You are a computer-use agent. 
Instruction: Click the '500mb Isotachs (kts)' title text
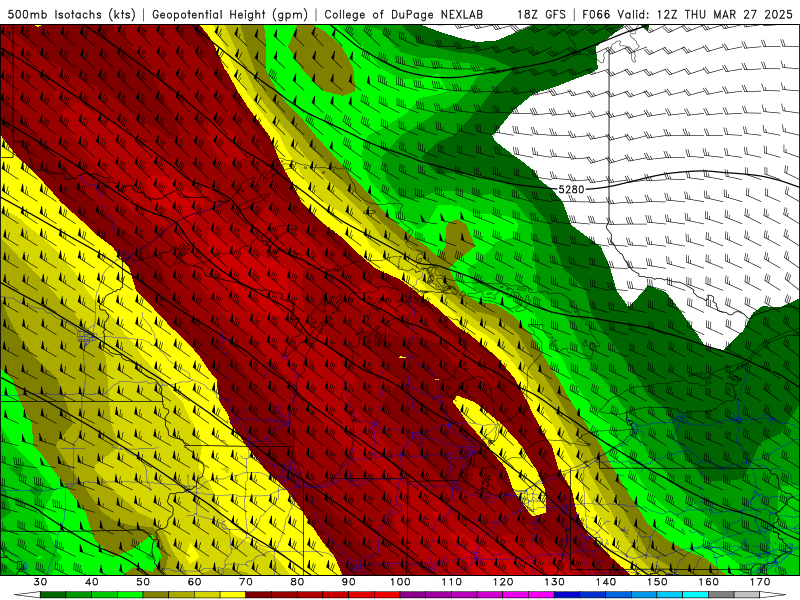[x=71, y=14]
